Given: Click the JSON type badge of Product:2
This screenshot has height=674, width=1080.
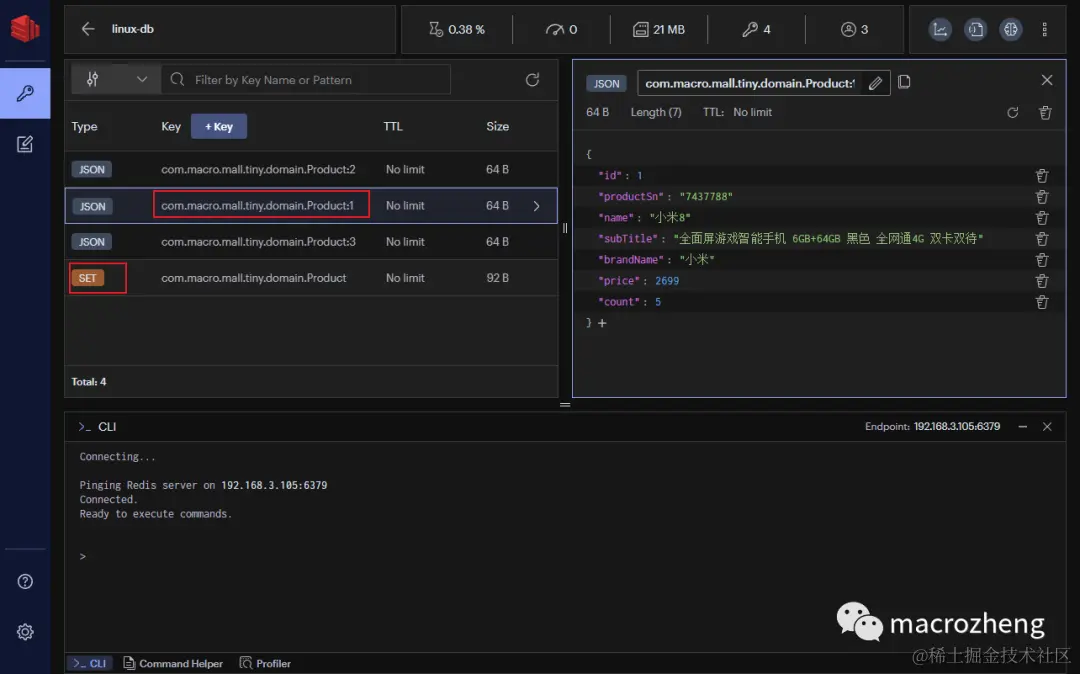Looking at the screenshot, I should pyautogui.click(x=92, y=169).
